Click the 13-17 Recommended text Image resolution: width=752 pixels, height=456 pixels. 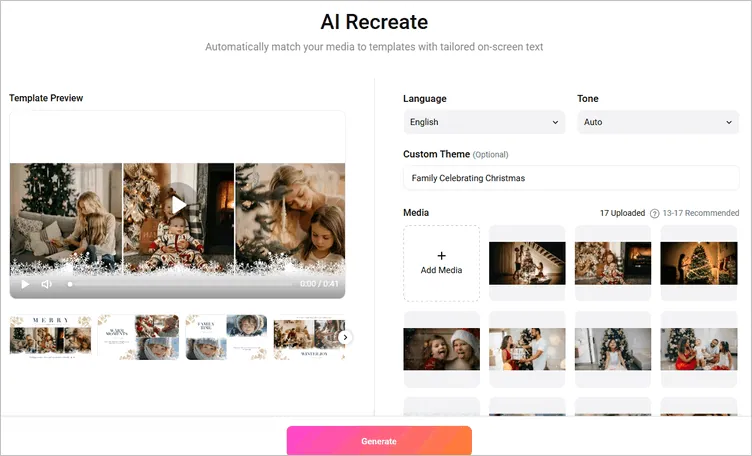(x=701, y=213)
